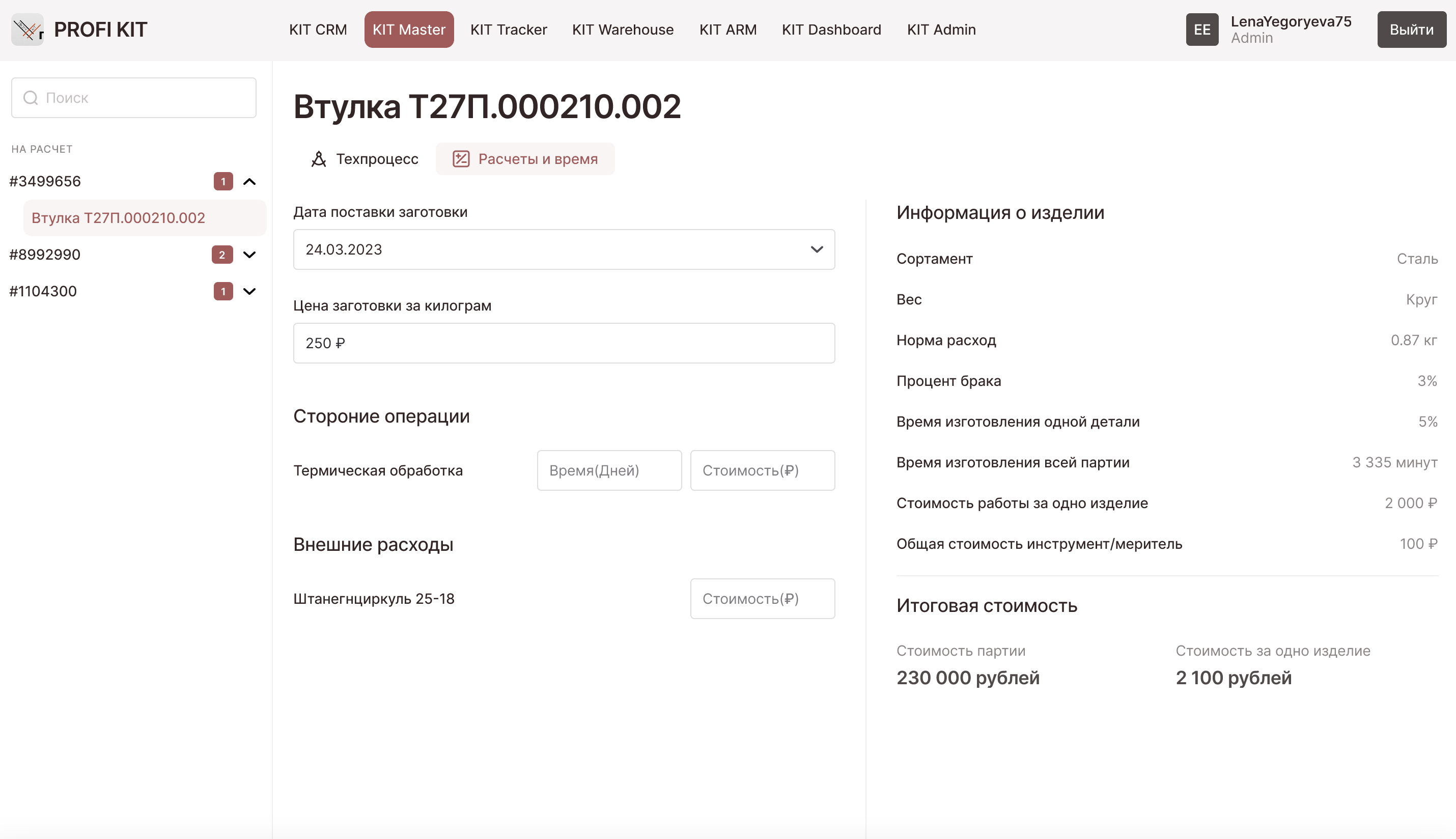This screenshot has width=1456, height=839.
Task: Click badge count on order #1104300
Action: pos(223,292)
